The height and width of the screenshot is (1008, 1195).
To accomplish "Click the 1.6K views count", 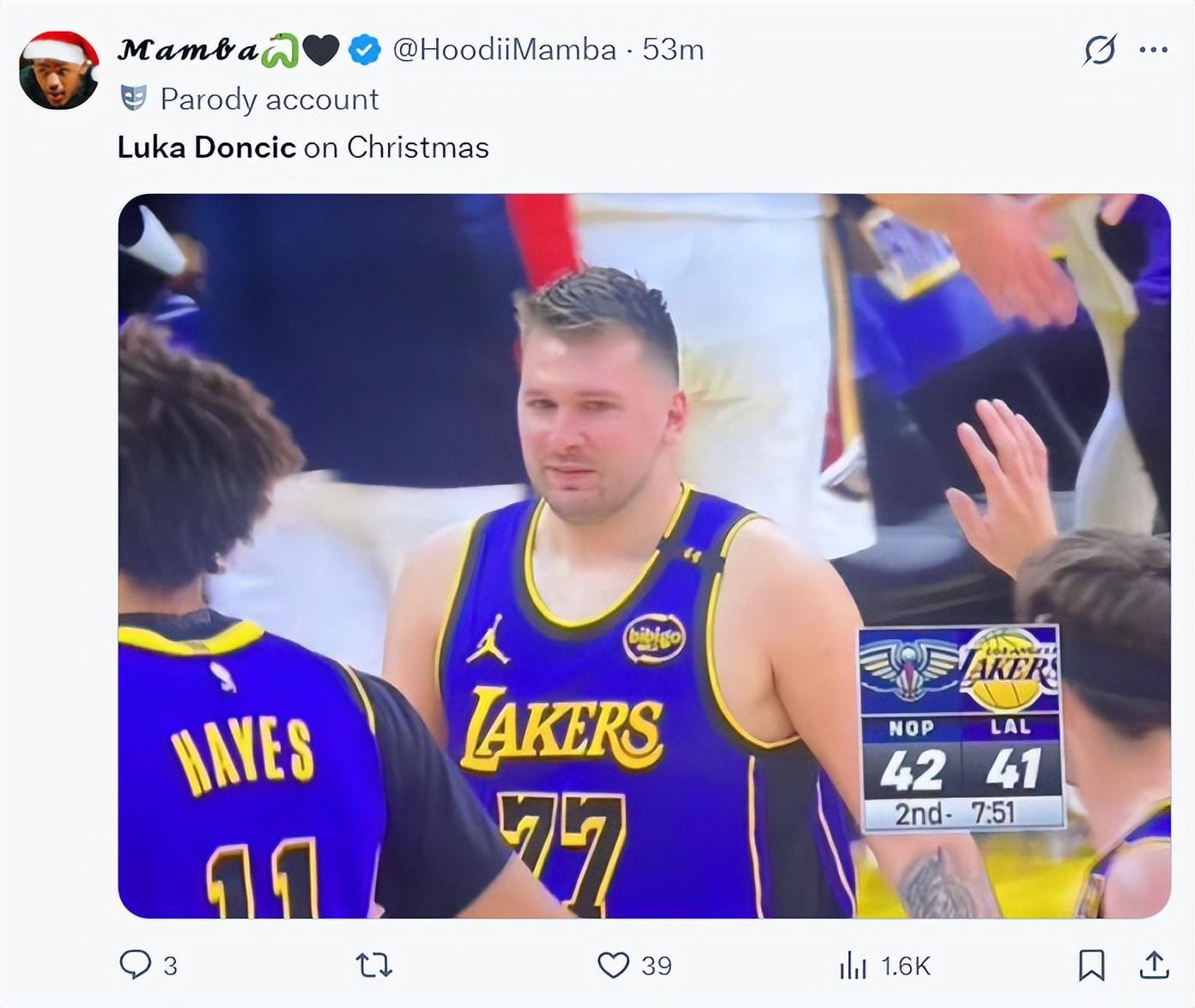I will point(906,967).
